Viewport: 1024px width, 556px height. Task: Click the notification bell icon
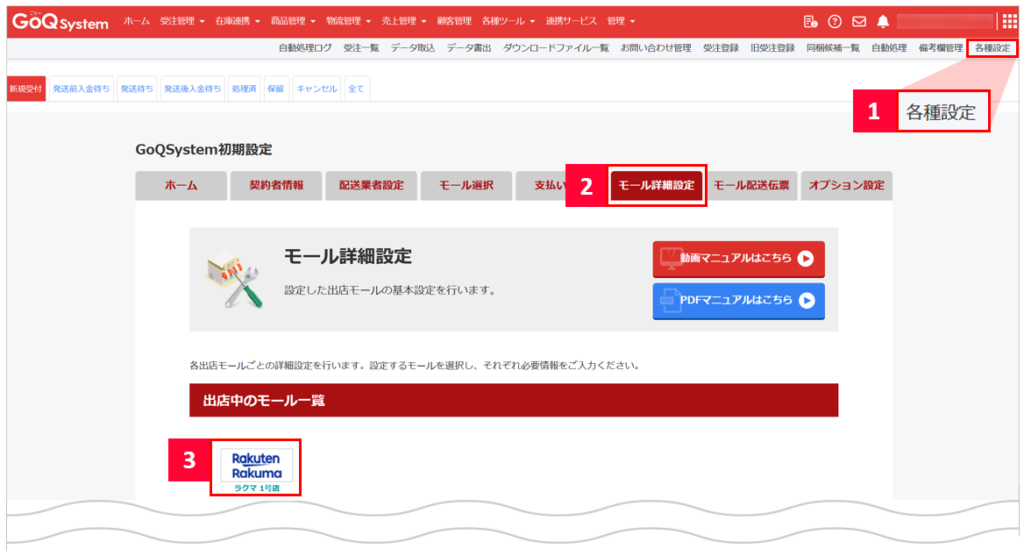[x=882, y=21]
